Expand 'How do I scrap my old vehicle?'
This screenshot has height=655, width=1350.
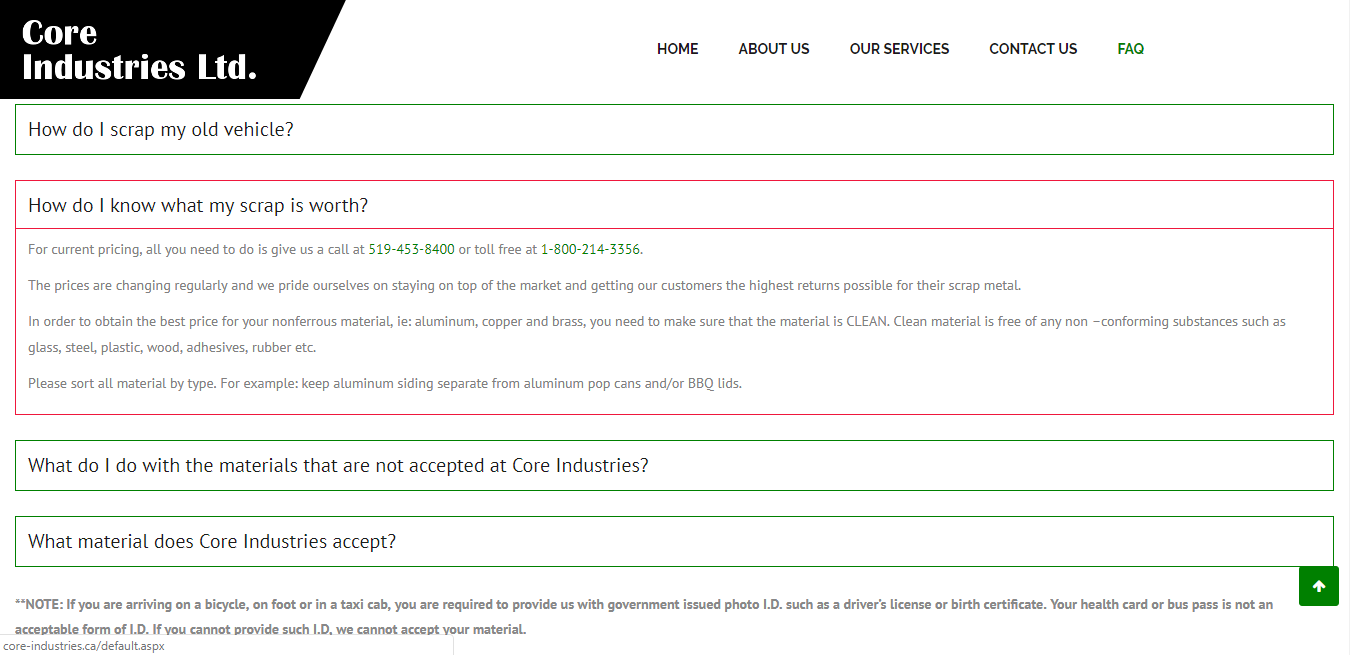coord(674,130)
